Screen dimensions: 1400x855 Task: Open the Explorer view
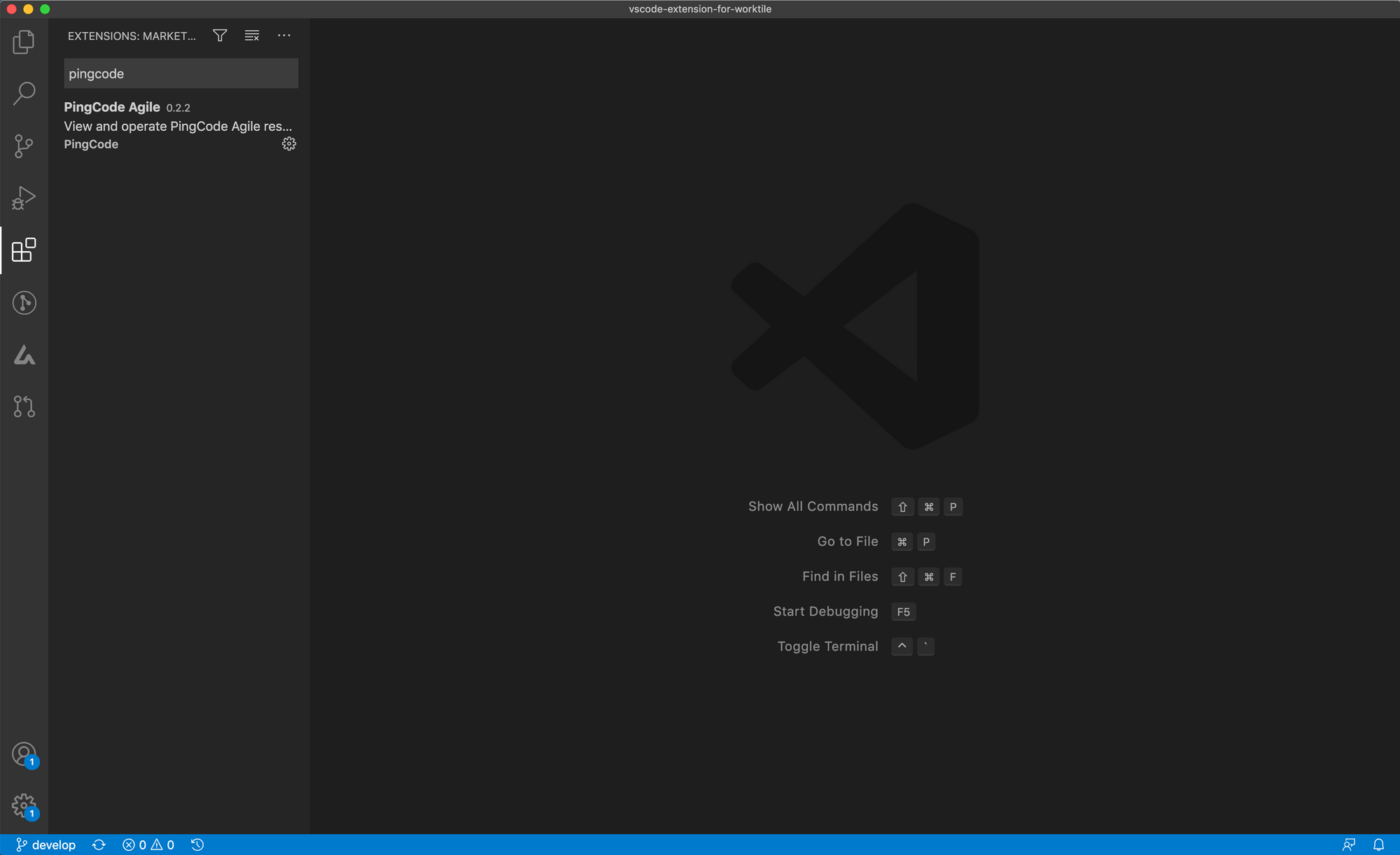[x=24, y=41]
